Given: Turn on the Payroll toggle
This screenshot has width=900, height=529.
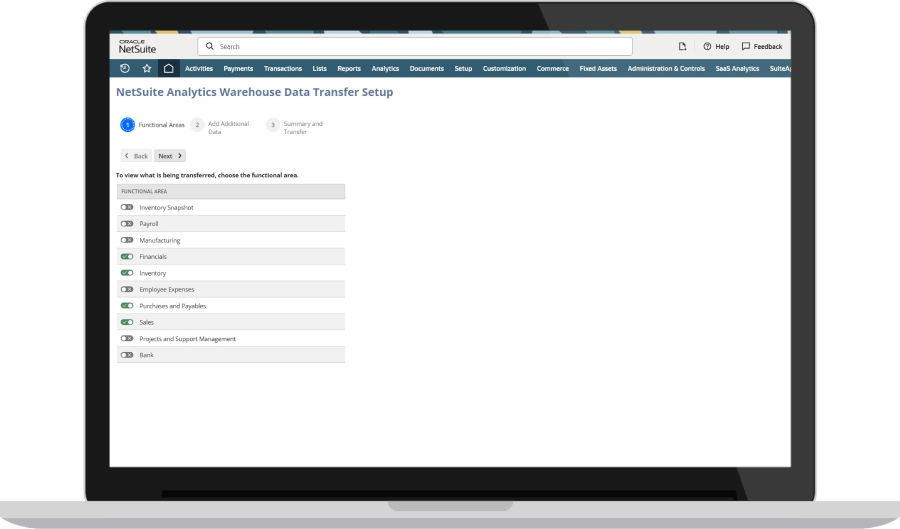Looking at the screenshot, I should [x=127, y=224].
